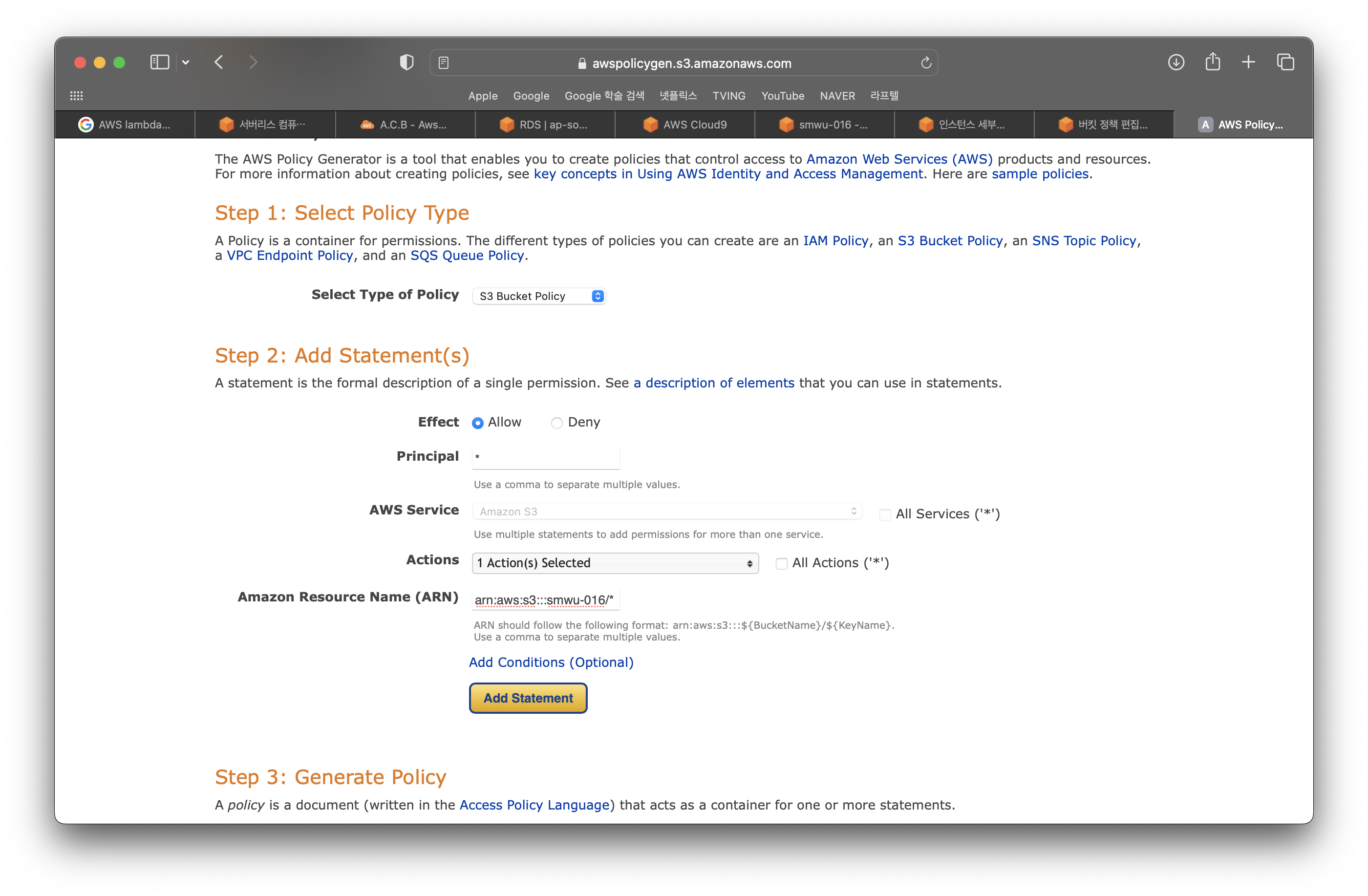Click the Add Statement button
This screenshot has height=896, width=1368.
pos(528,698)
